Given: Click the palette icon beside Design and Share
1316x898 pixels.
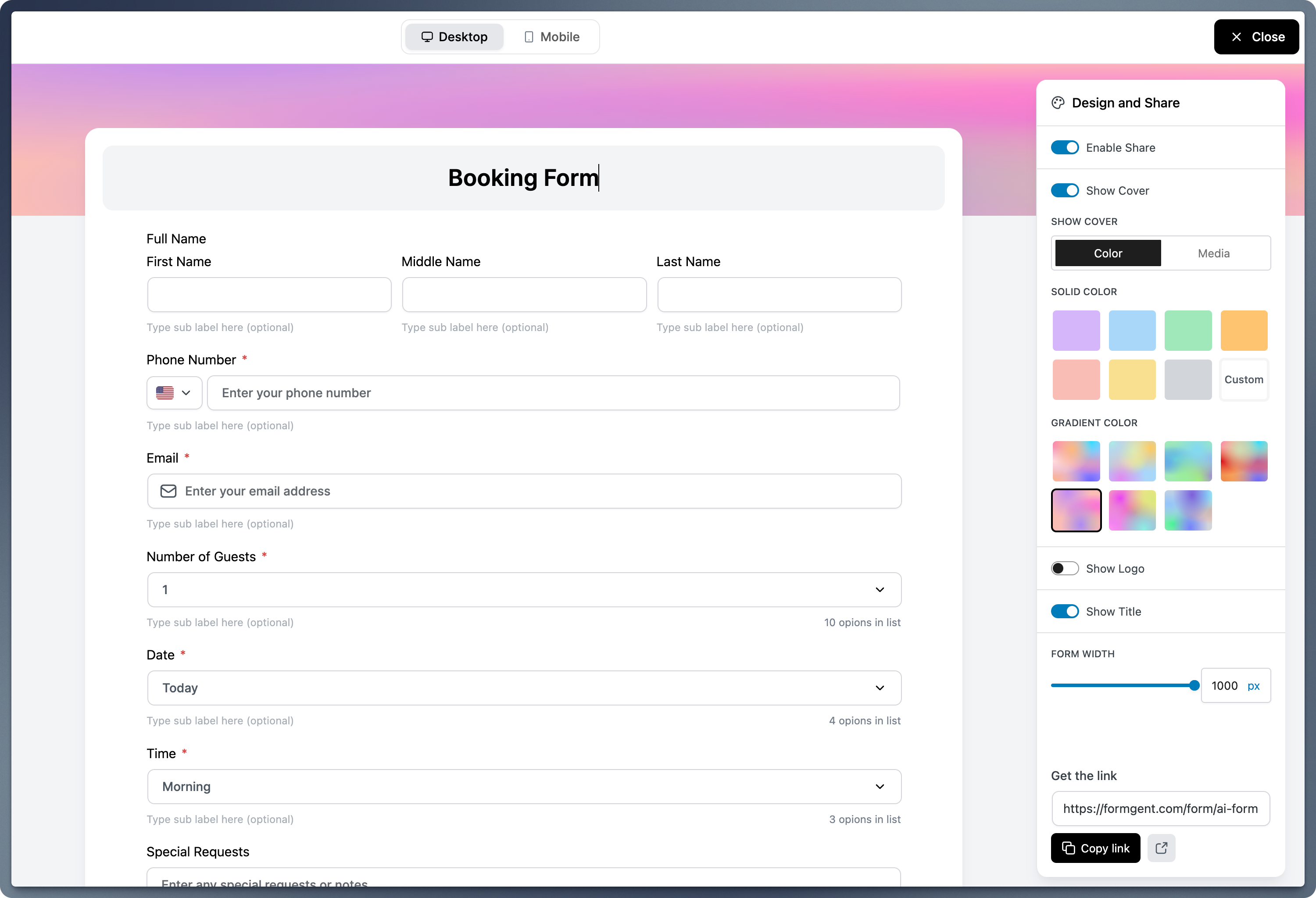Looking at the screenshot, I should (1058, 103).
